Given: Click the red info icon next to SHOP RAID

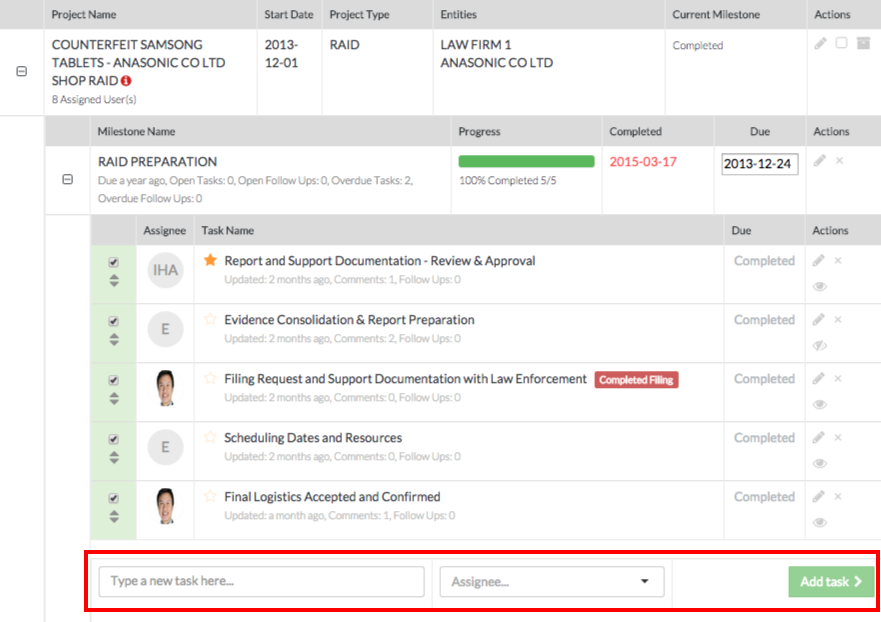Looking at the screenshot, I should (127, 80).
